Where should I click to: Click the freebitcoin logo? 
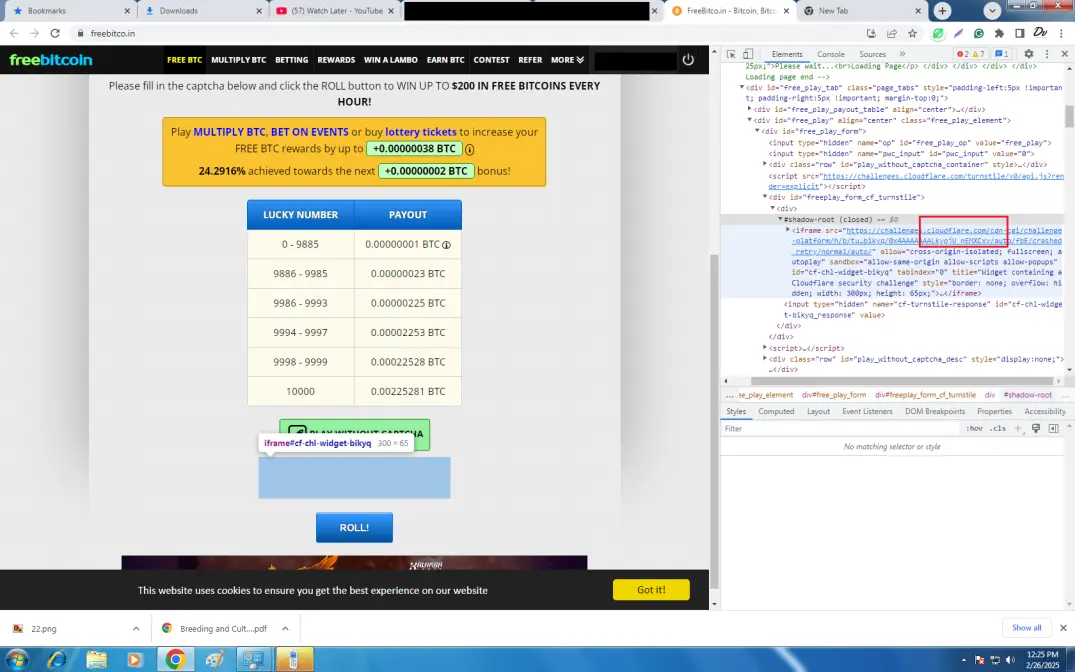tap(51, 60)
